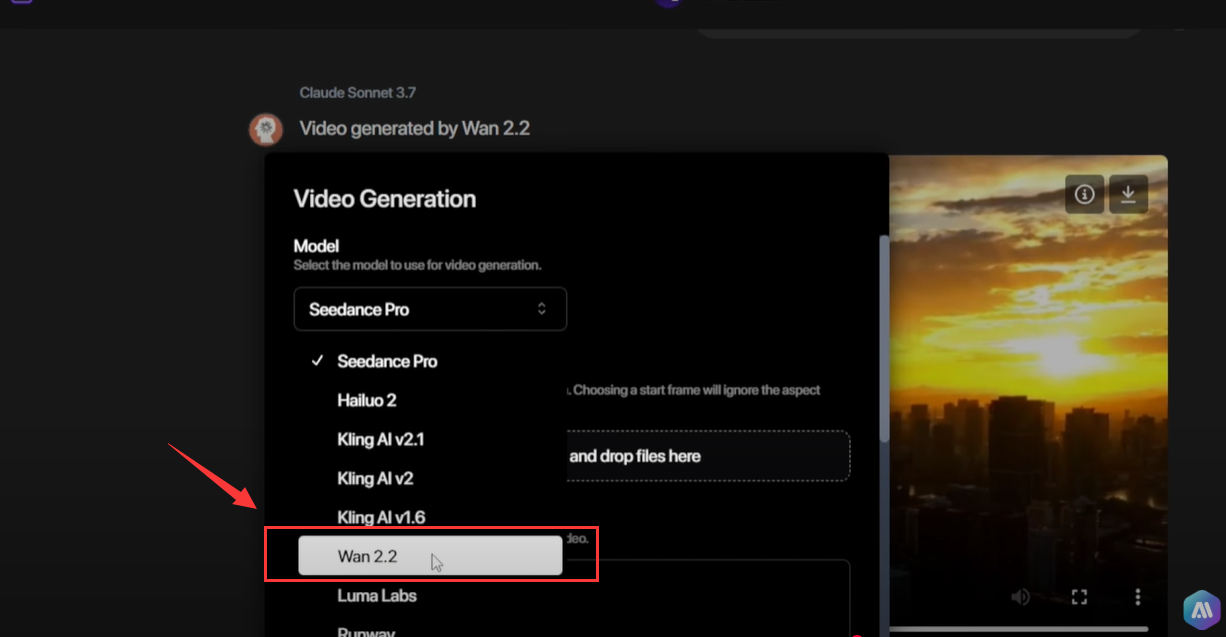Toggle the video volume icon
1226x637 pixels.
point(1020,597)
